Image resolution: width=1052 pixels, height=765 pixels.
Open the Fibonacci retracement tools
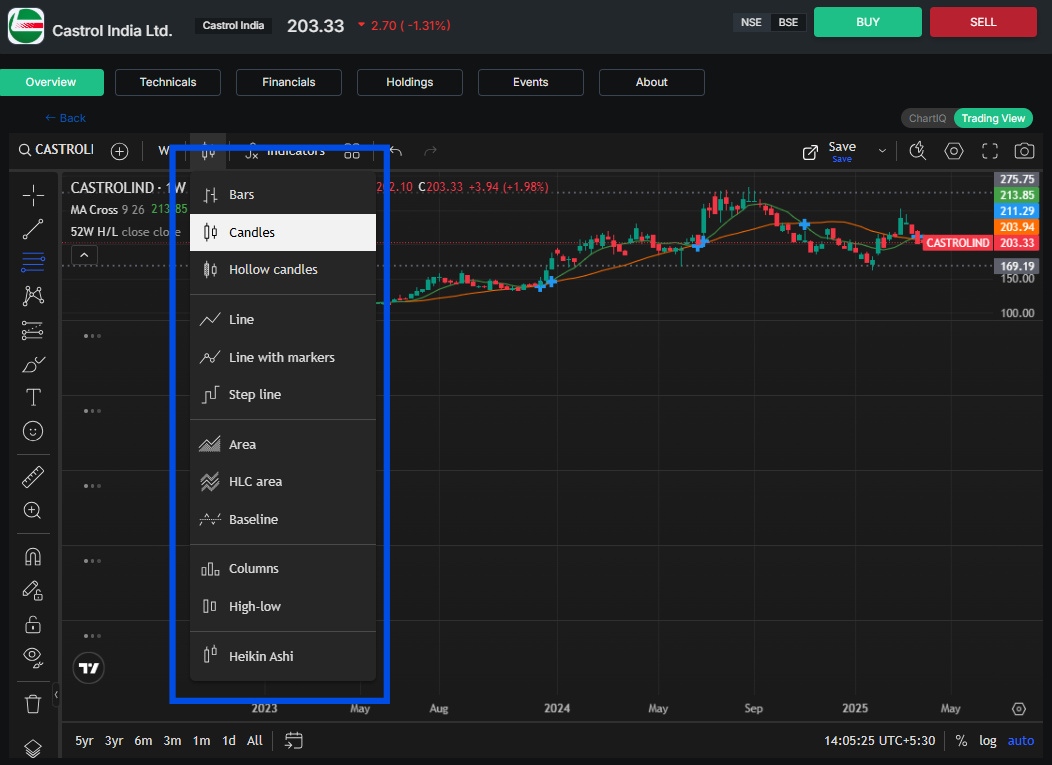coord(33,262)
